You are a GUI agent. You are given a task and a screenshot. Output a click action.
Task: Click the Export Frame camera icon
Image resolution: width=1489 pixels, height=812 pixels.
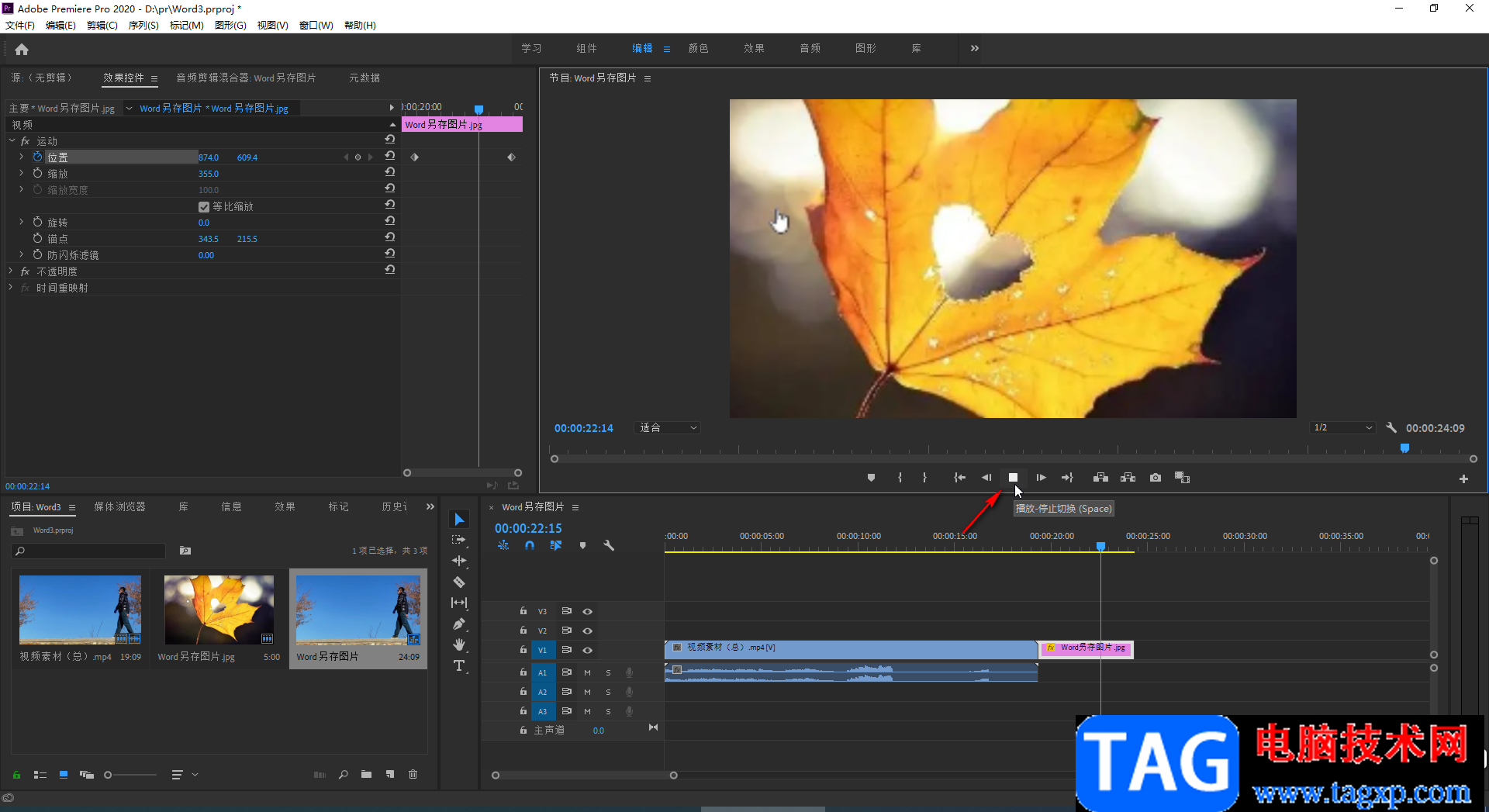coord(1156,478)
